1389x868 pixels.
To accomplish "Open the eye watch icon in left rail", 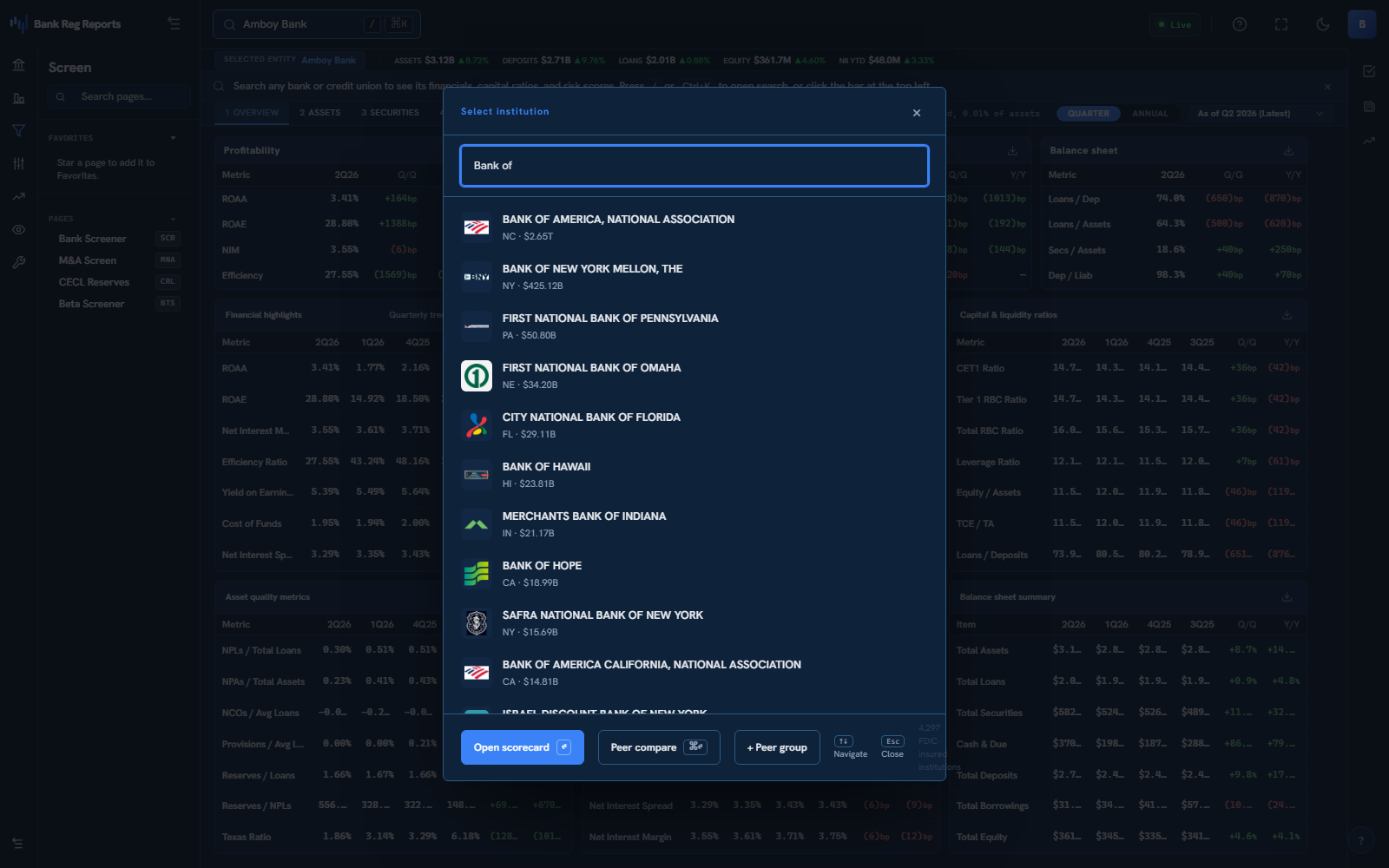I will pyautogui.click(x=18, y=230).
